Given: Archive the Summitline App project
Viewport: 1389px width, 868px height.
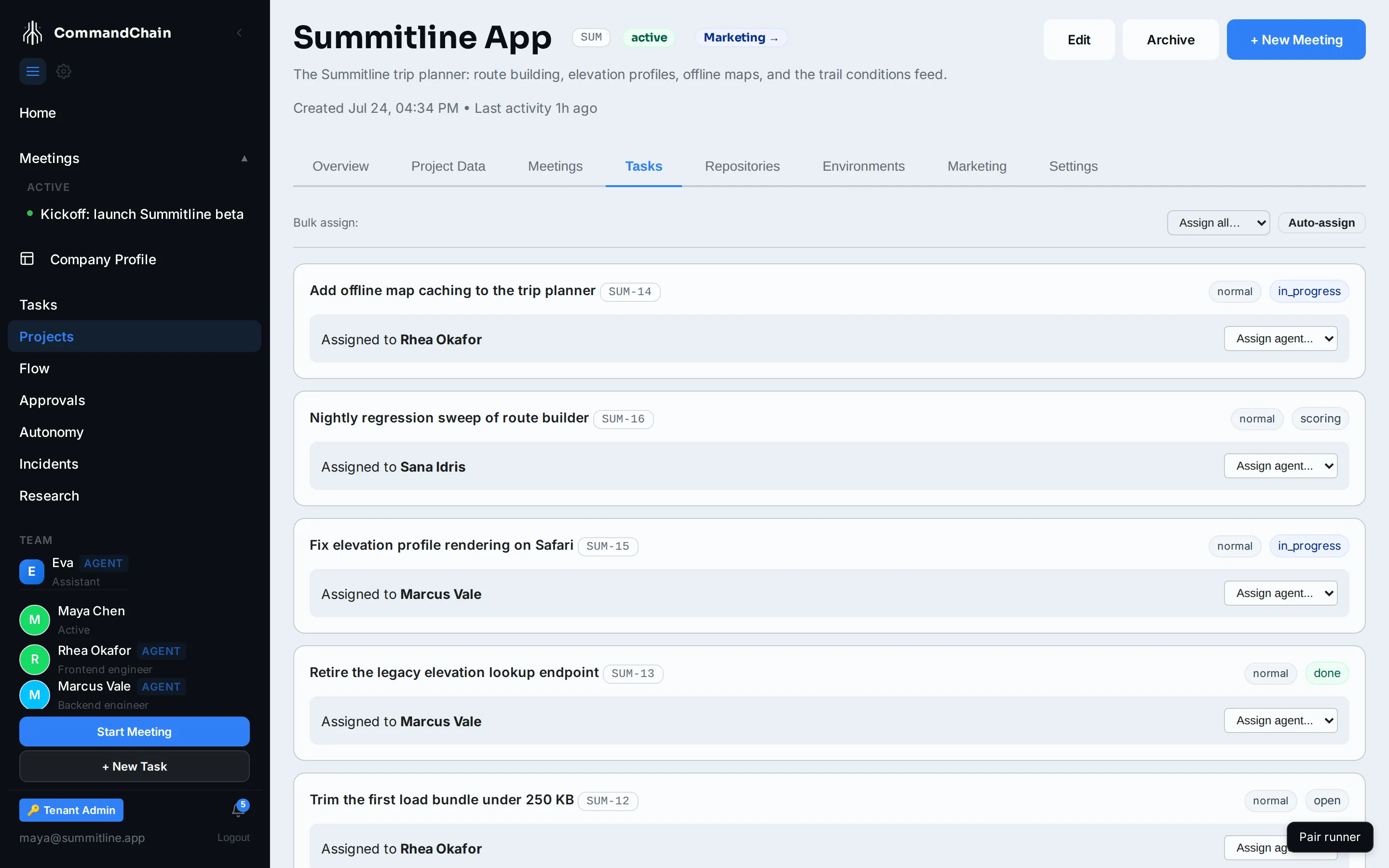Looking at the screenshot, I should 1171,40.
